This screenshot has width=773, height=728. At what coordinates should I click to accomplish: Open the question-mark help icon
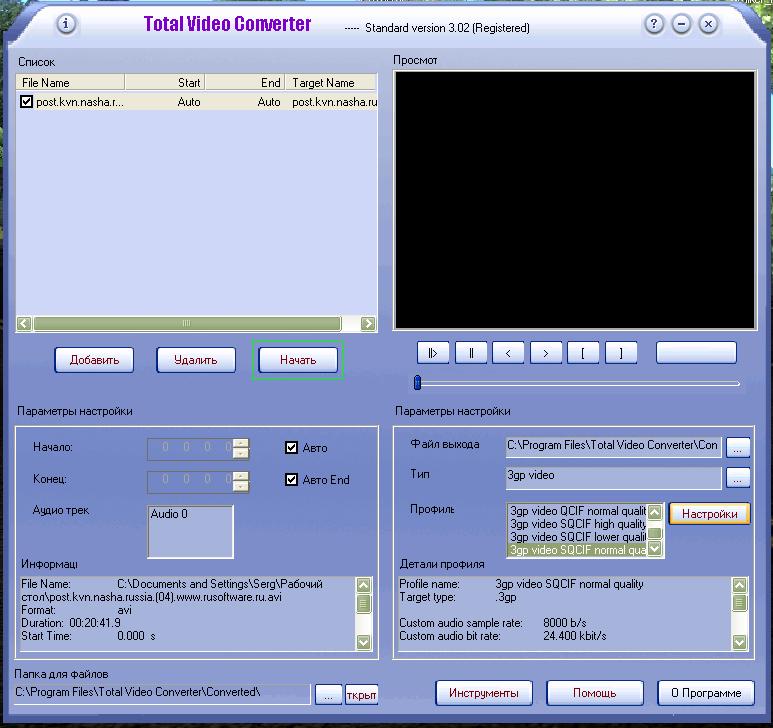pyautogui.click(x=654, y=24)
